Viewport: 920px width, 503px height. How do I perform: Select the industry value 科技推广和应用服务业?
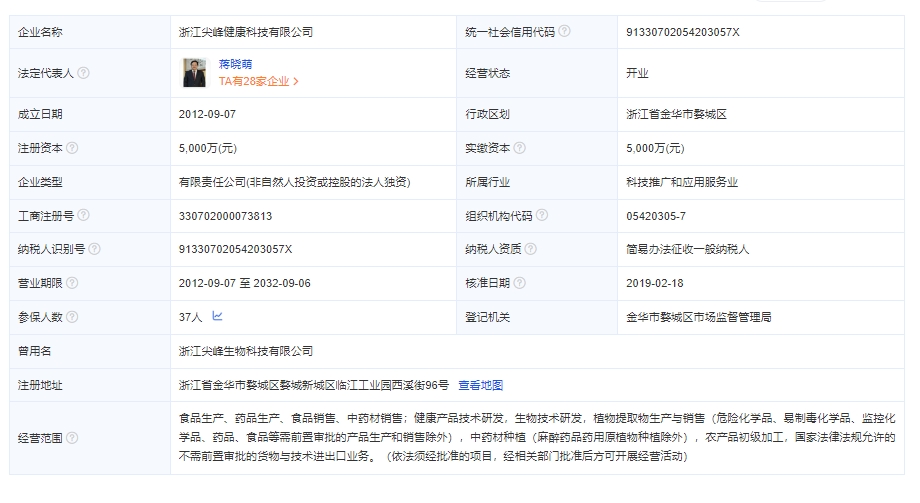[x=682, y=182]
